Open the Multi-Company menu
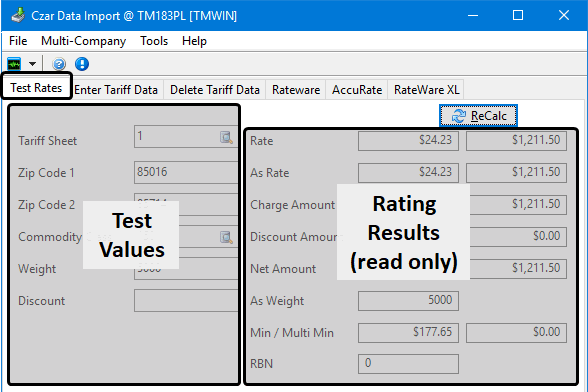The height and width of the screenshot is (392, 588). [x=83, y=41]
